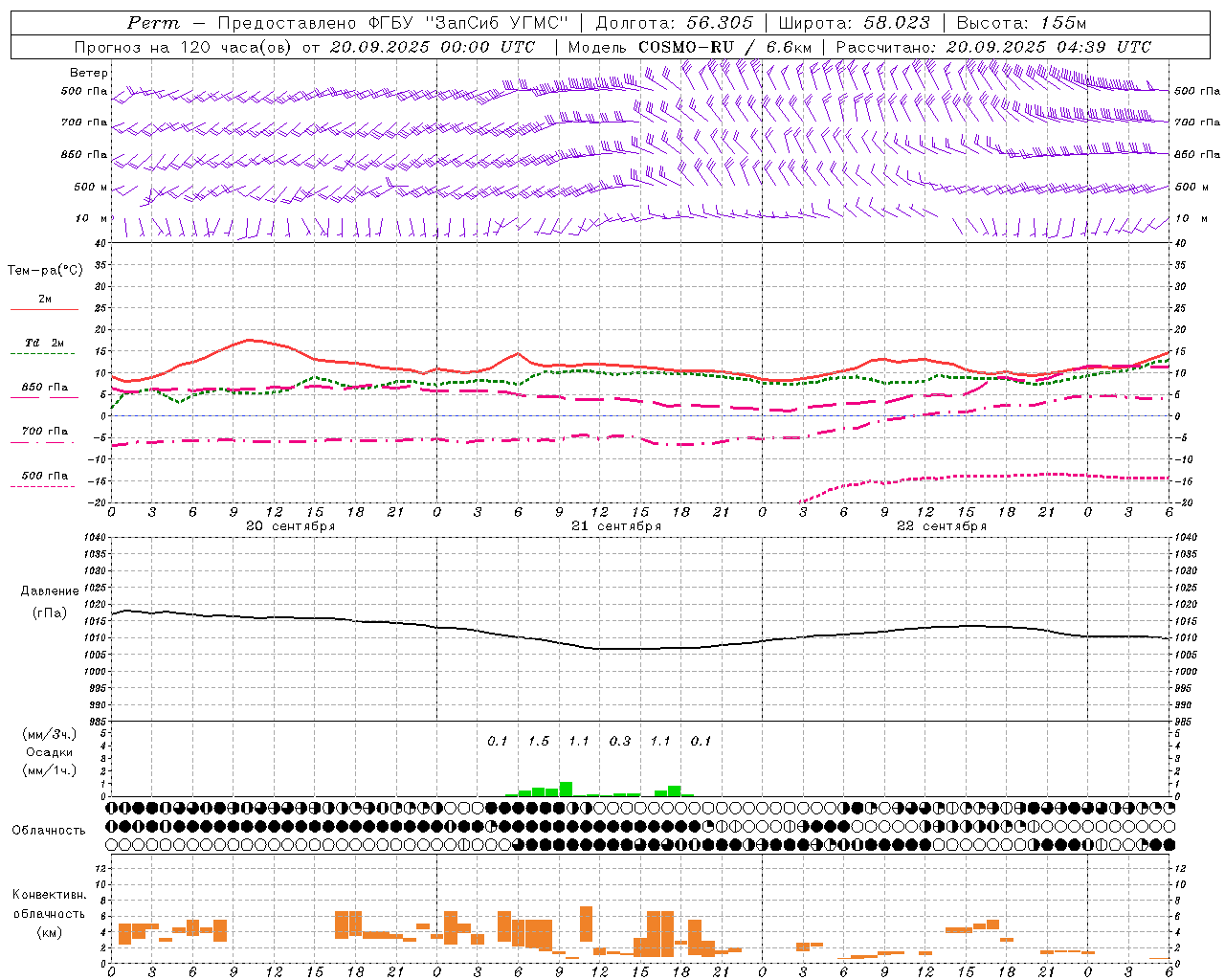The image size is (1225, 980).
Task: Click 'Прогноз на 120 часа(ов)' forecast text
Action: click(x=184, y=47)
